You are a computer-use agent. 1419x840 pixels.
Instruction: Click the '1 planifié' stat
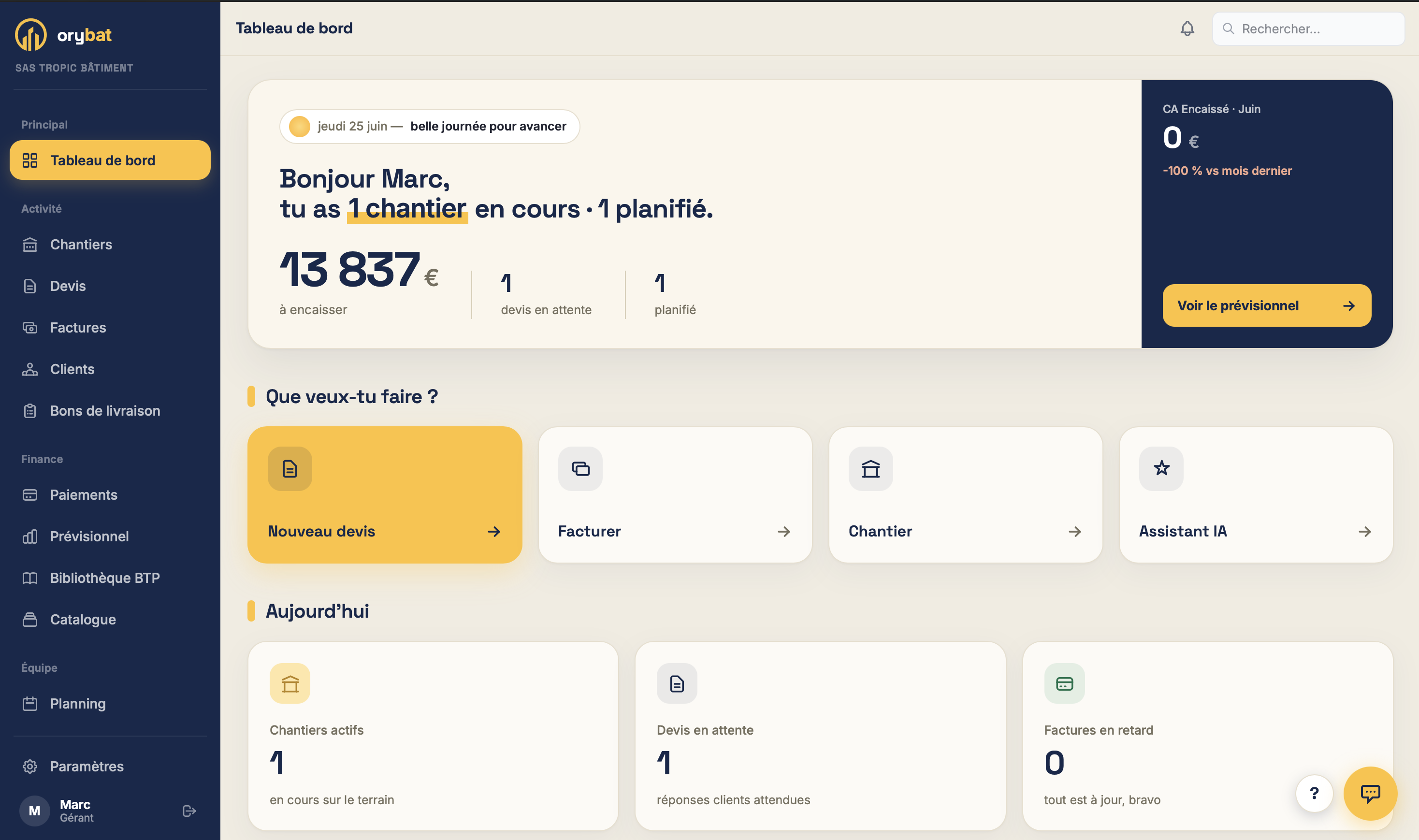[x=675, y=294]
